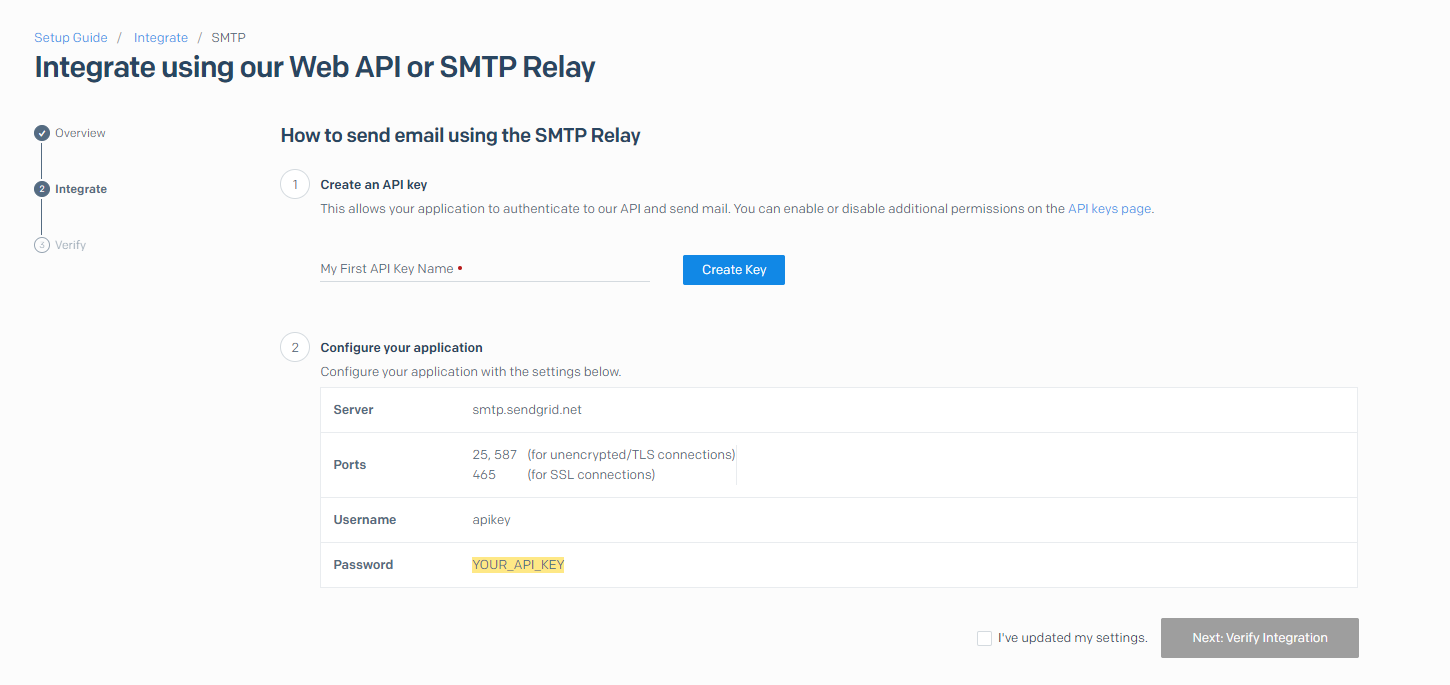Select the Integrate step number icon
The image size is (1450, 685).
(42, 189)
